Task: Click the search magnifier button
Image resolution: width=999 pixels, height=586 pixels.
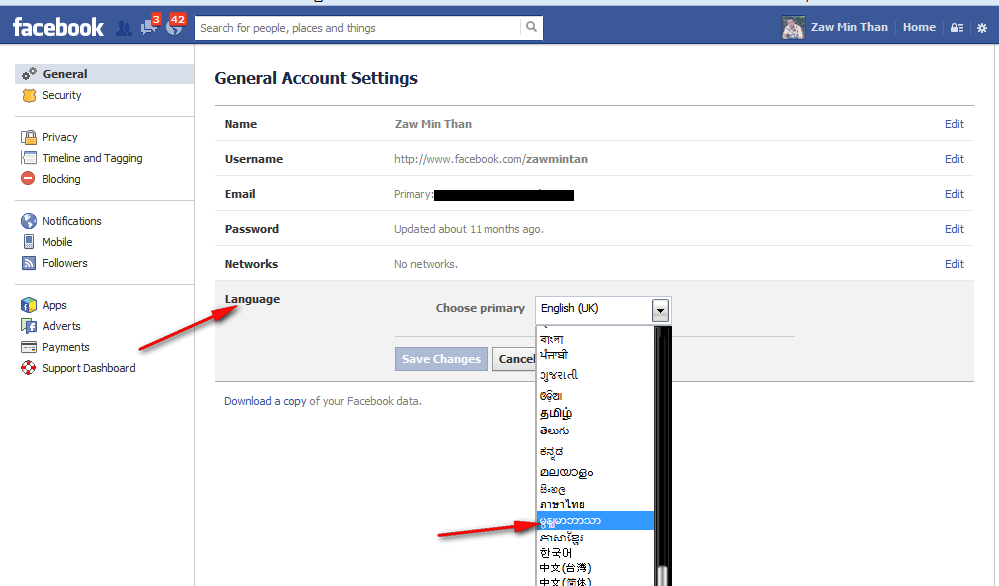Action: [531, 27]
